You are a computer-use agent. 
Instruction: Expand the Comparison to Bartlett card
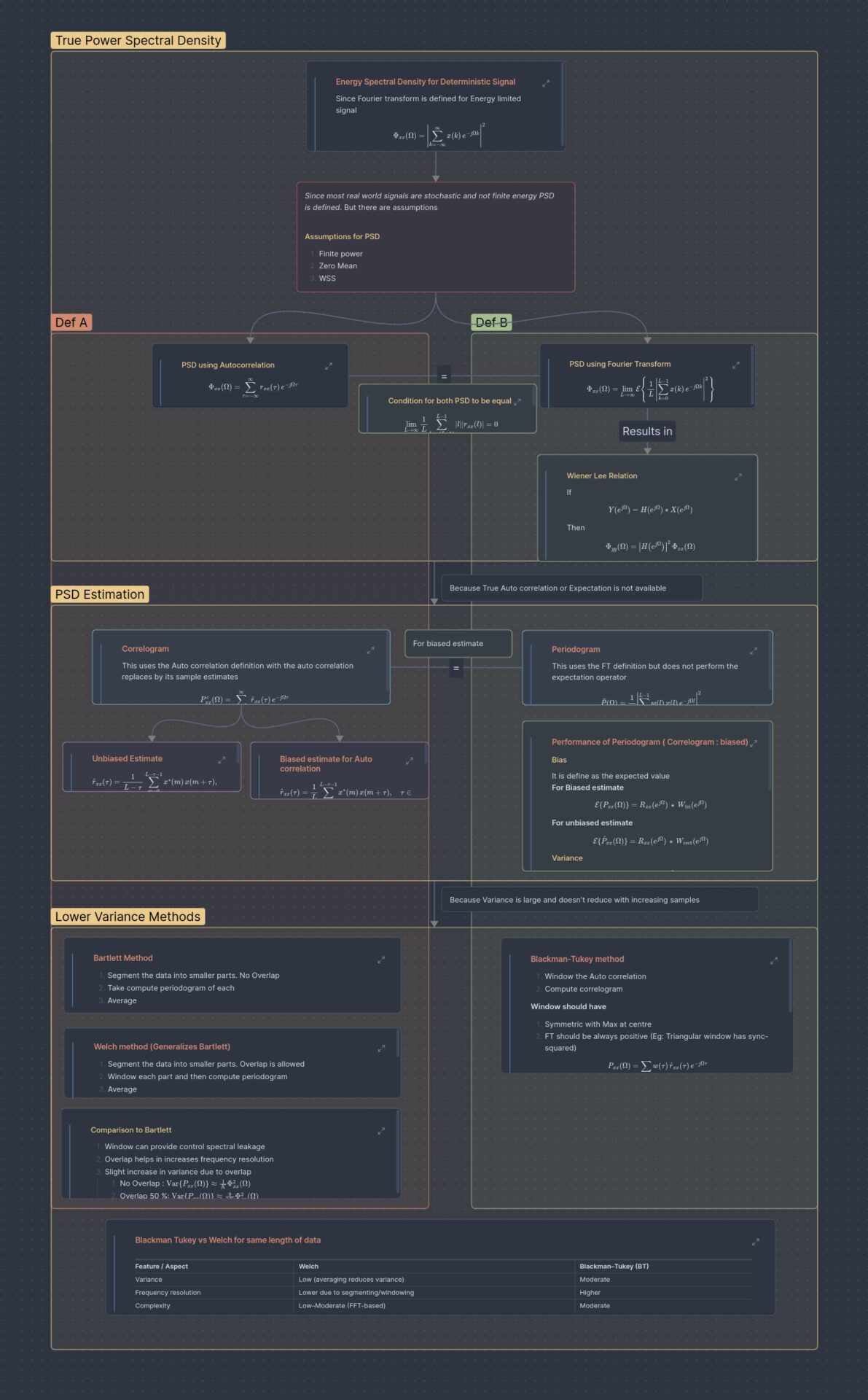tap(380, 1132)
